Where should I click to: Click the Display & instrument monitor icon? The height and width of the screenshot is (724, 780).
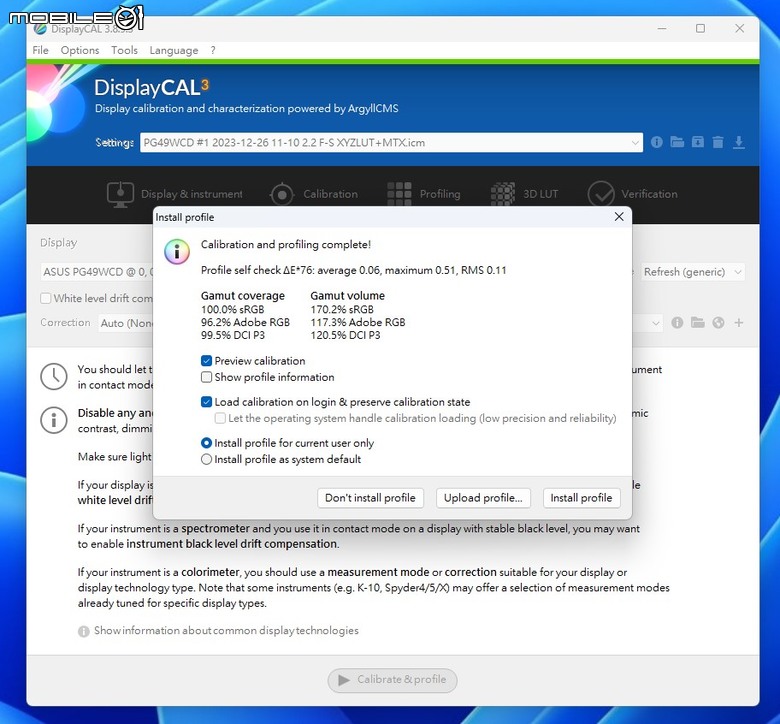(x=120, y=195)
